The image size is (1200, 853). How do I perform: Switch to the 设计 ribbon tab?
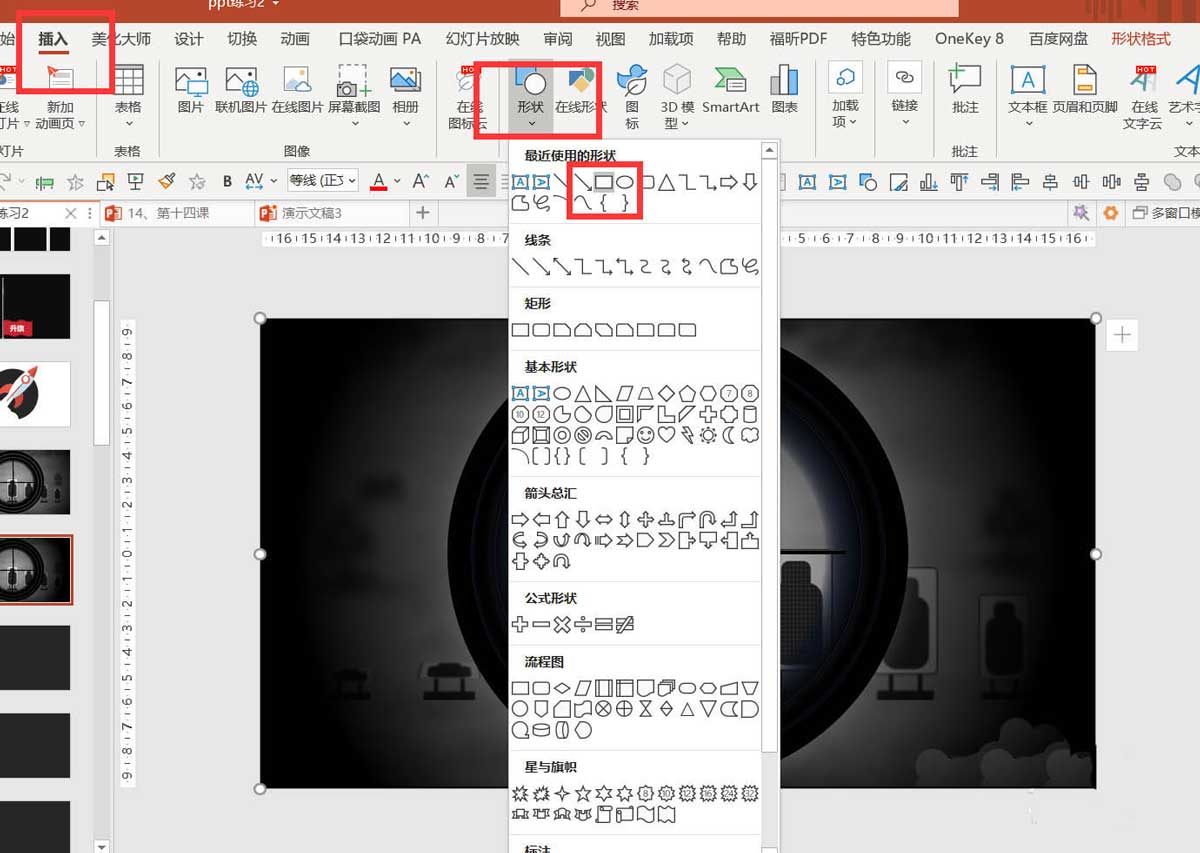pos(189,39)
